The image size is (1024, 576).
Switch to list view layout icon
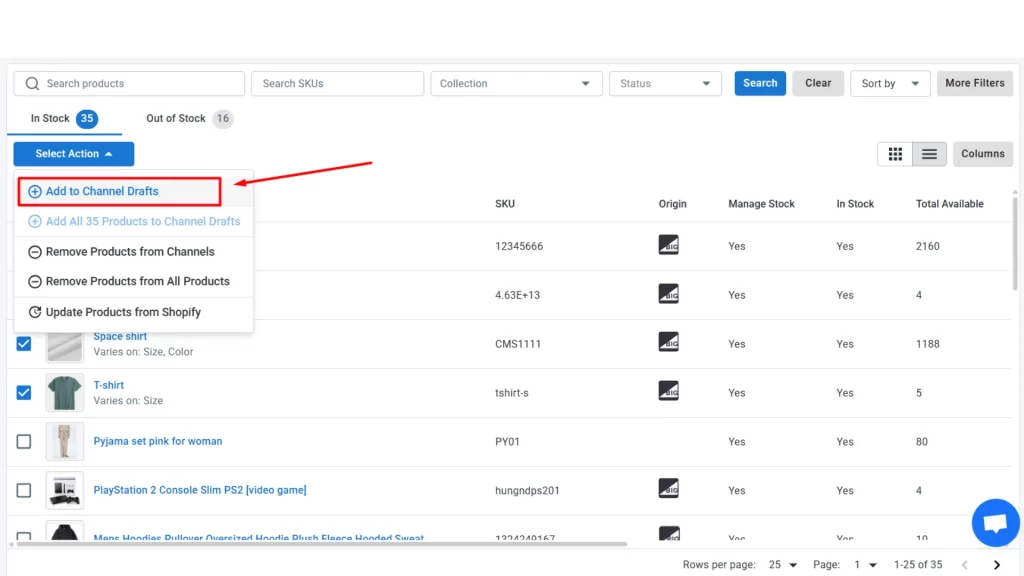tap(929, 154)
